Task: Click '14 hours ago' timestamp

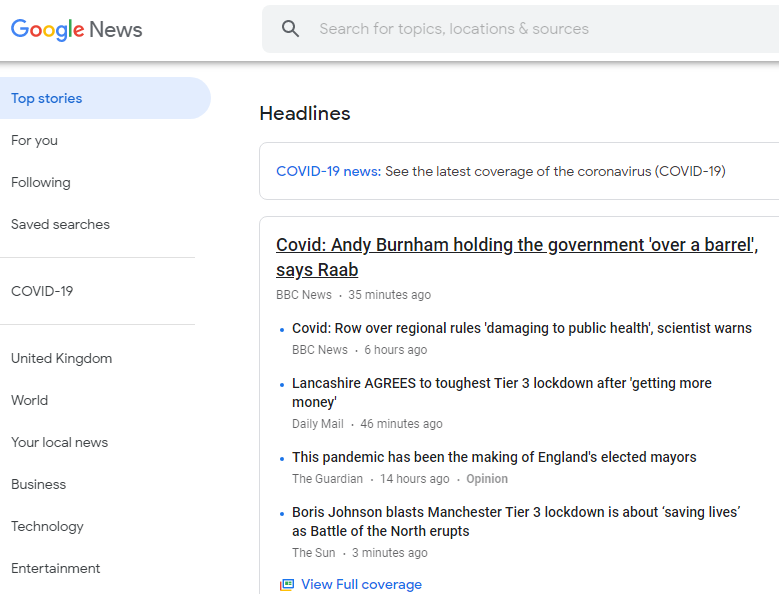Action: (x=415, y=479)
